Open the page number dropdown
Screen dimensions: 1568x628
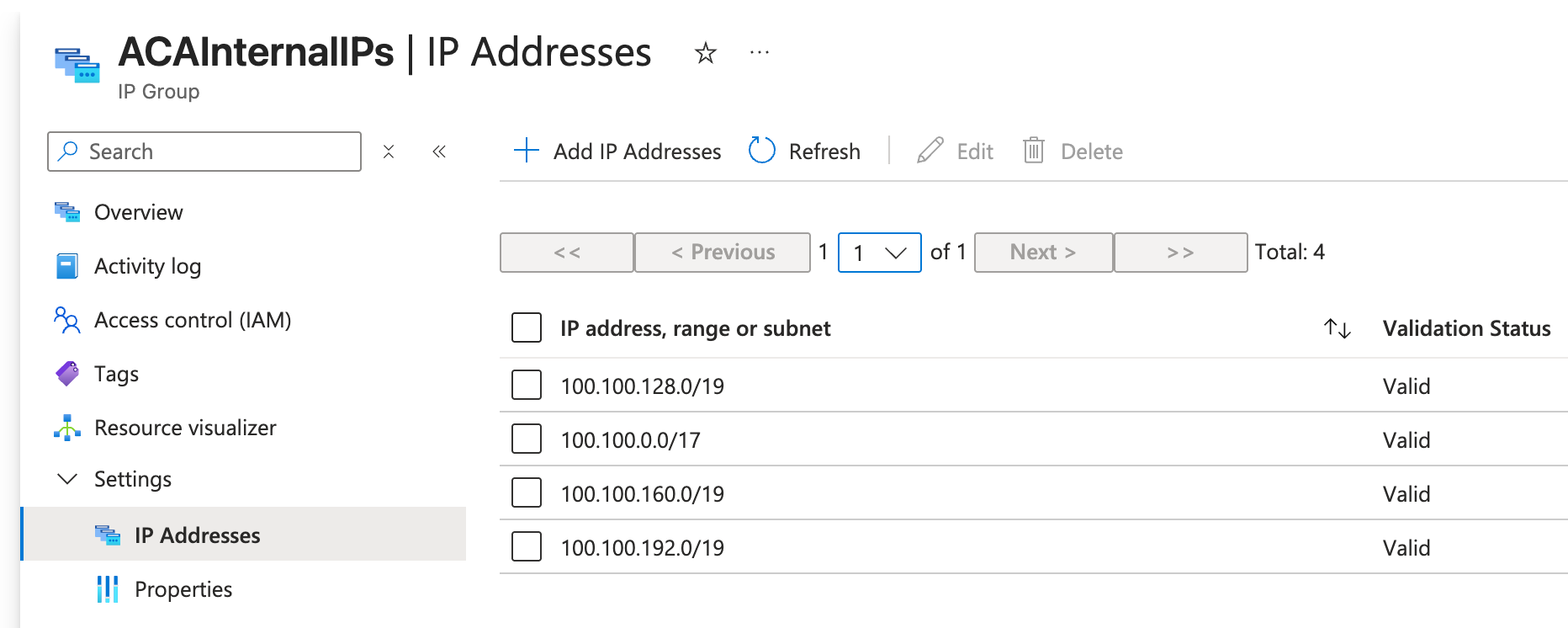[x=879, y=253]
